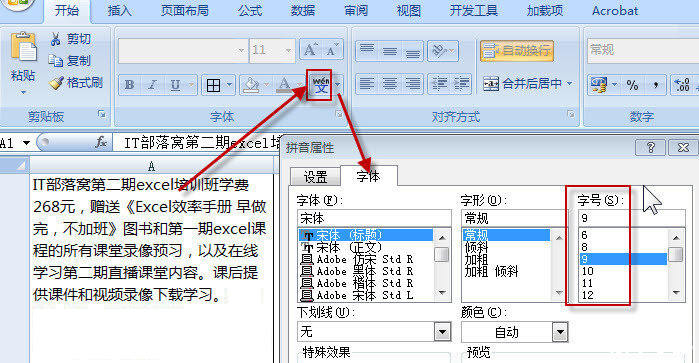Open the 审阅 ribbon tab
Screen dimensions: 699x363
tap(356, 11)
